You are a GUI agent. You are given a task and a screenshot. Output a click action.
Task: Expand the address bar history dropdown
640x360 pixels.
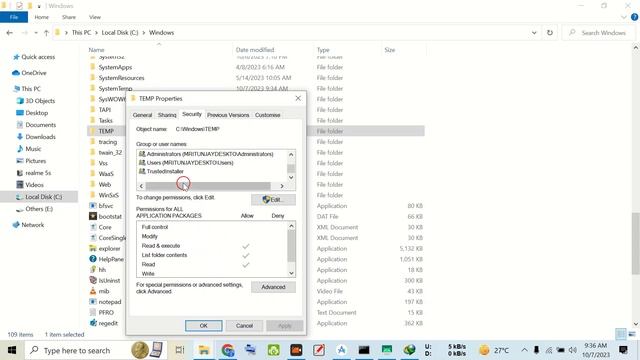[534, 33]
